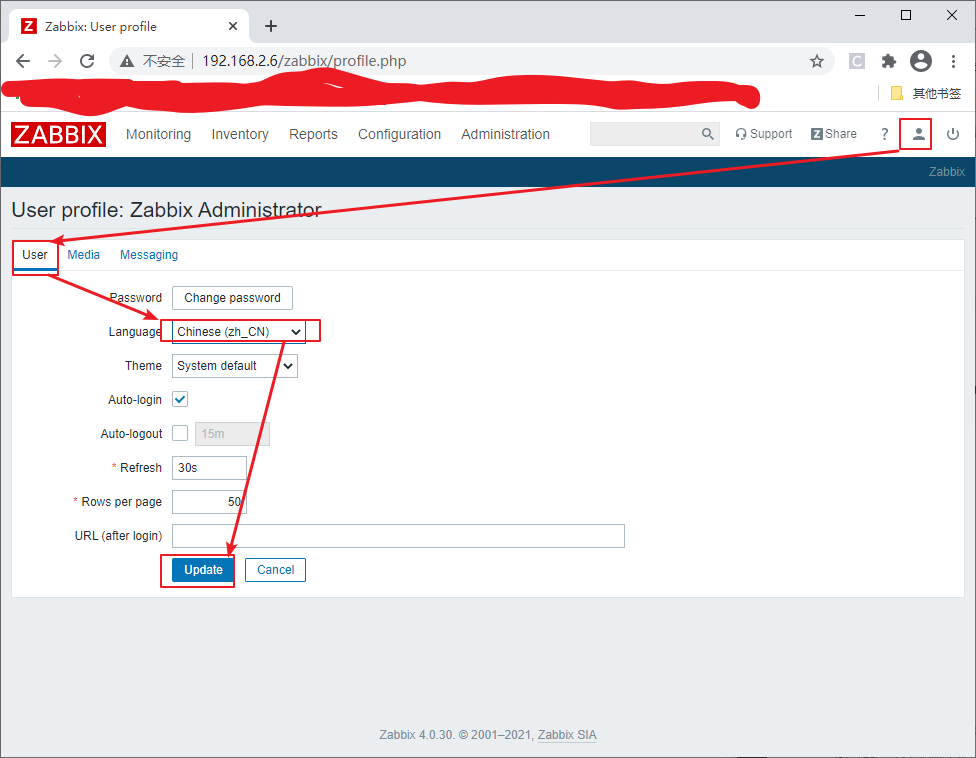Click the User profile: Zabbix Administrator heading
Image resolution: width=976 pixels, height=758 pixels.
[166, 210]
